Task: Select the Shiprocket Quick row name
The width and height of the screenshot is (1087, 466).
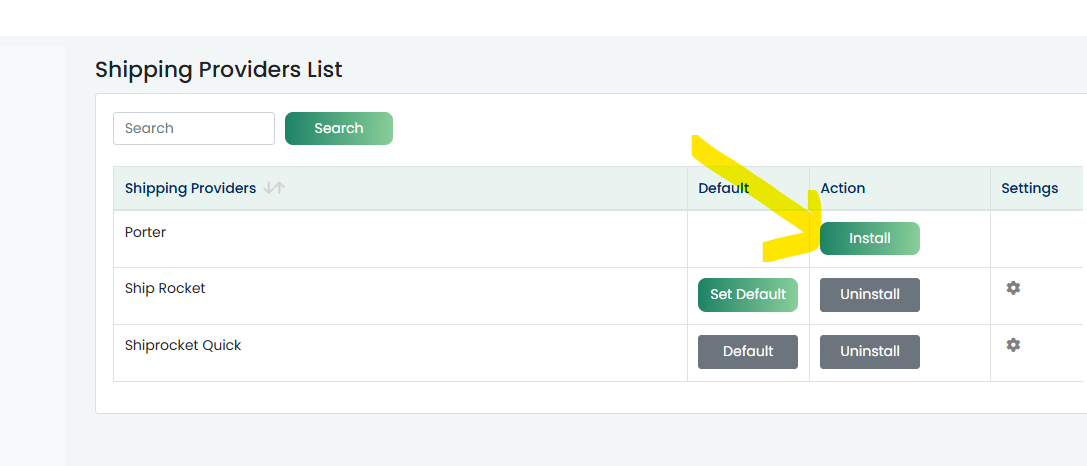Action: 183,345
